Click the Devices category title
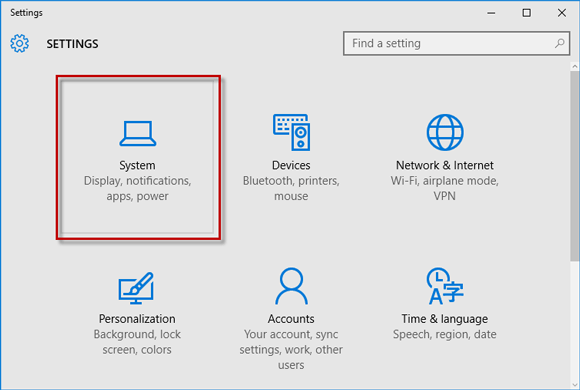 291,165
